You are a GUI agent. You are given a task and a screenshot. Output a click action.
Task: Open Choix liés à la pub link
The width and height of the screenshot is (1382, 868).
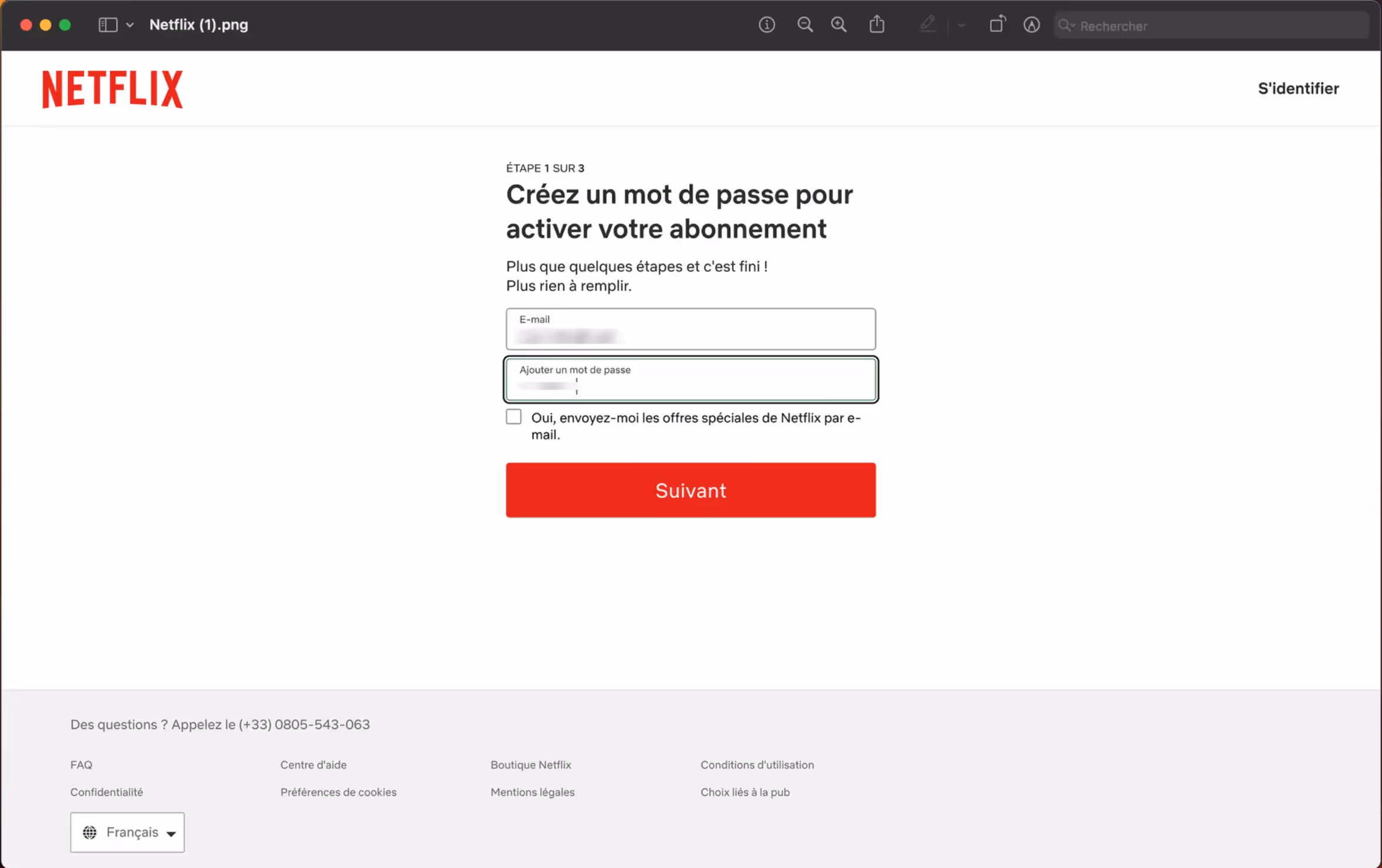click(745, 792)
